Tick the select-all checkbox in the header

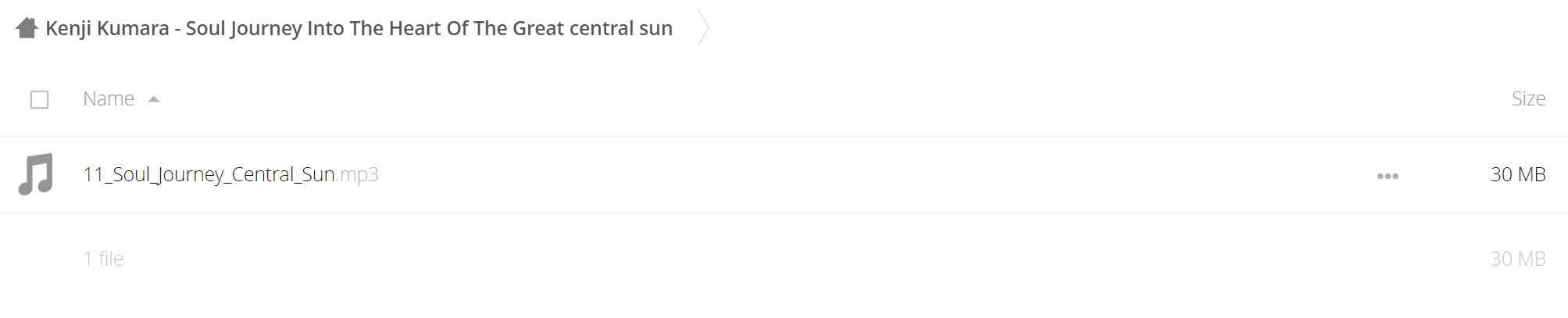[39, 99]
